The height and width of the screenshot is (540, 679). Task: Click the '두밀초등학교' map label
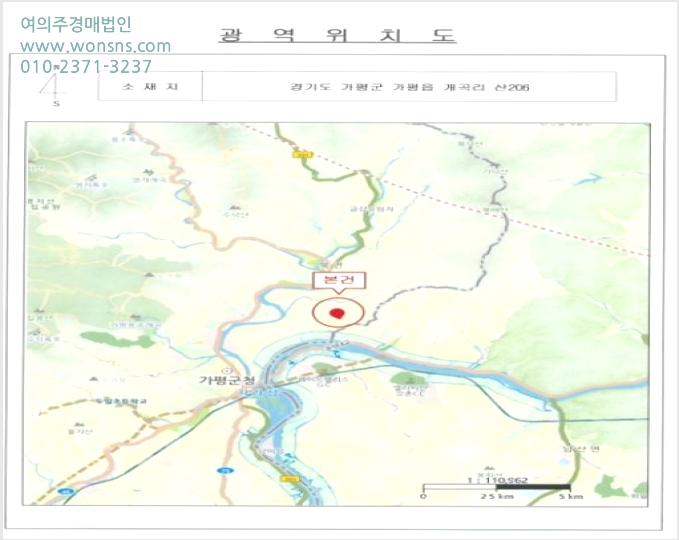121,401
